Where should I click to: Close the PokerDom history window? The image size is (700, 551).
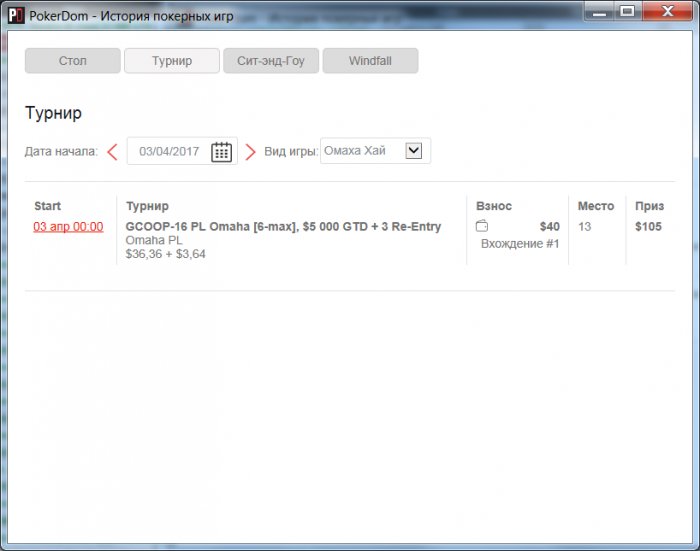coord(667,12)
